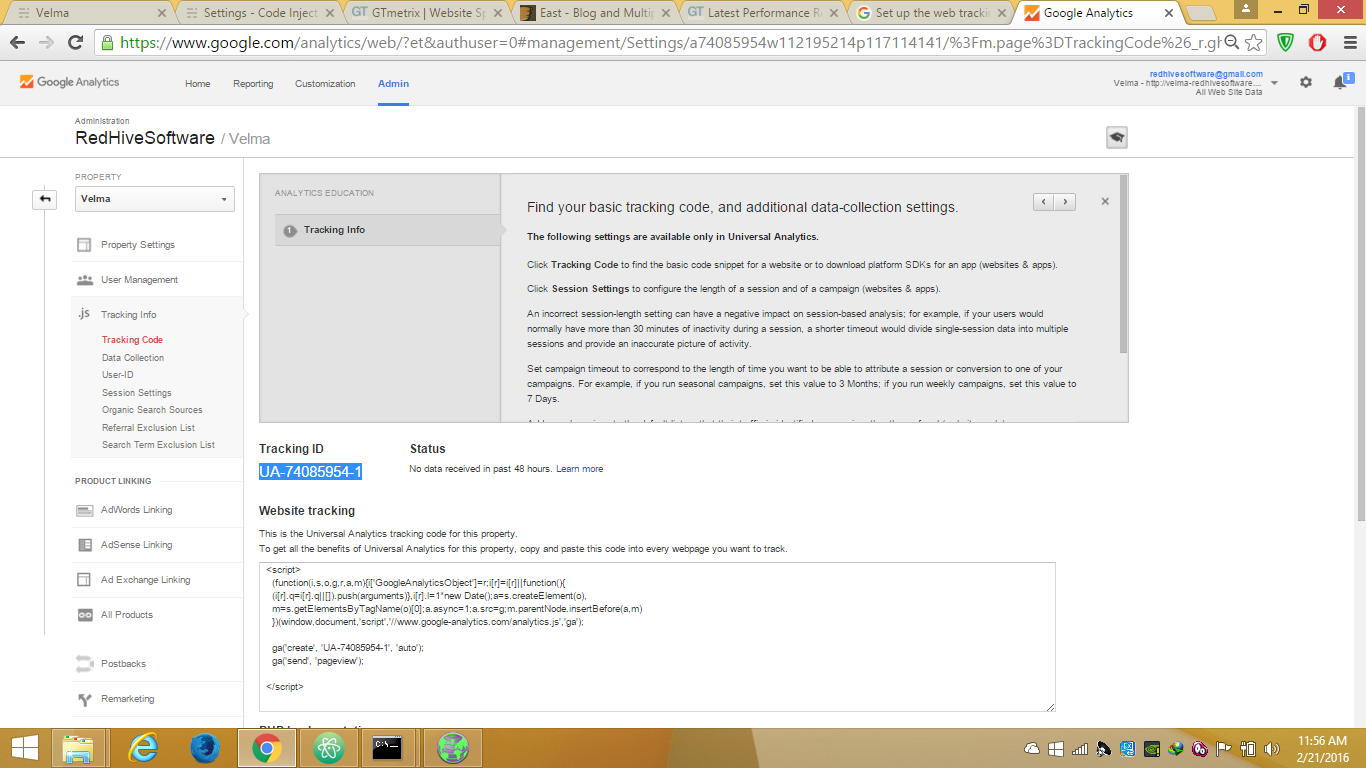Viewport: 1366px width, 768px height.
Task: Open Postbacks in sidebar
Action: pos(123,664)
